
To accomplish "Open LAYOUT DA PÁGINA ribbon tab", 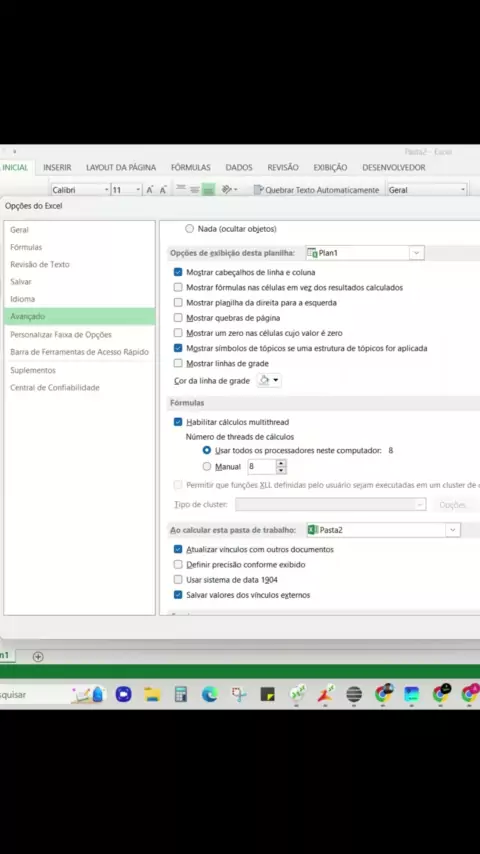I will [121, 168].
